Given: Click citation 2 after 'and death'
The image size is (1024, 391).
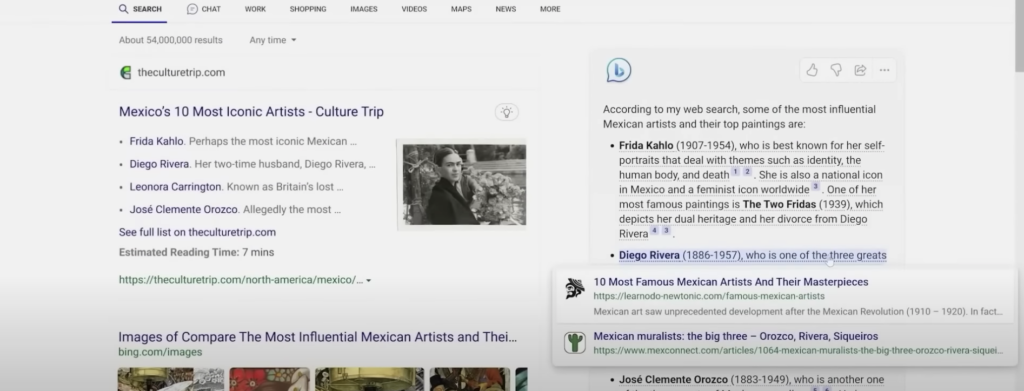Looking at the screenshot, I should click(747, 172).
